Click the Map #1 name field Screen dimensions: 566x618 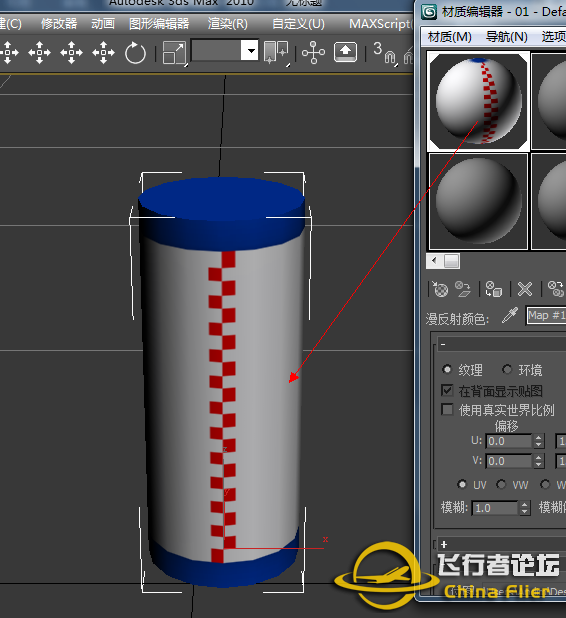point(546,316)
